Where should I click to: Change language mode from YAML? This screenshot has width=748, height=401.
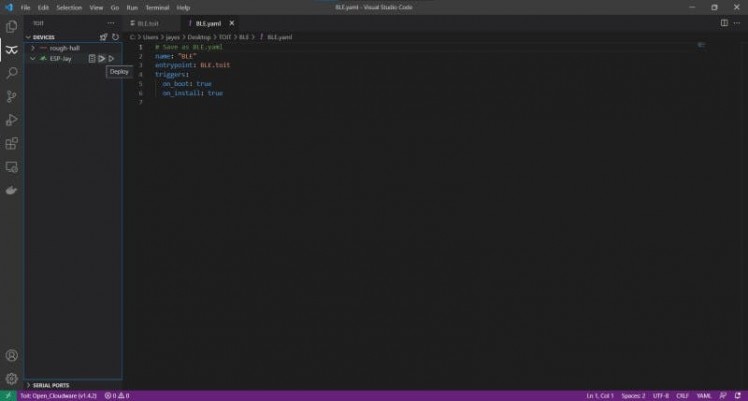(703, 396)
